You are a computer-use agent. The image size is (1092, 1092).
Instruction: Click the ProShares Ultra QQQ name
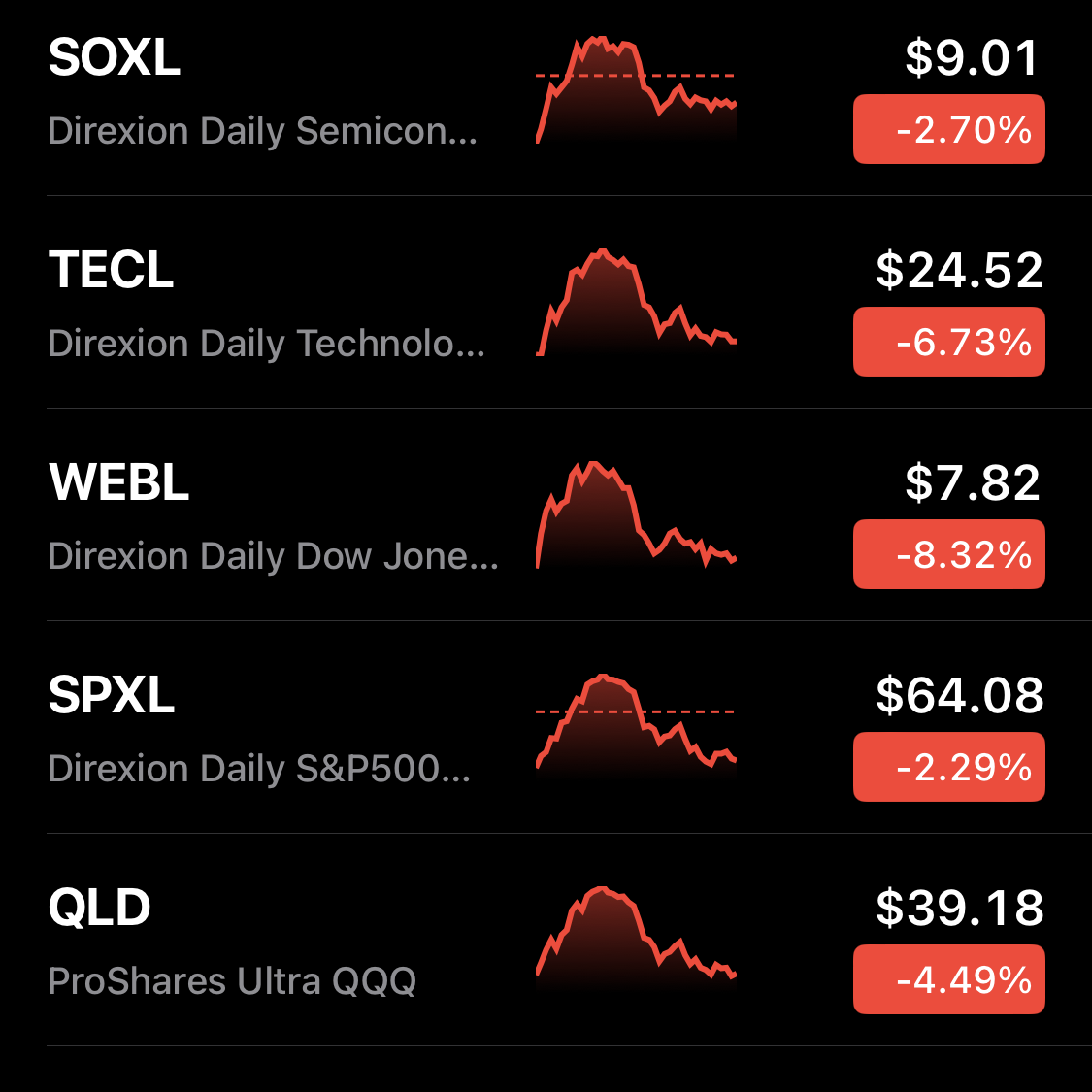coord(232,981)
